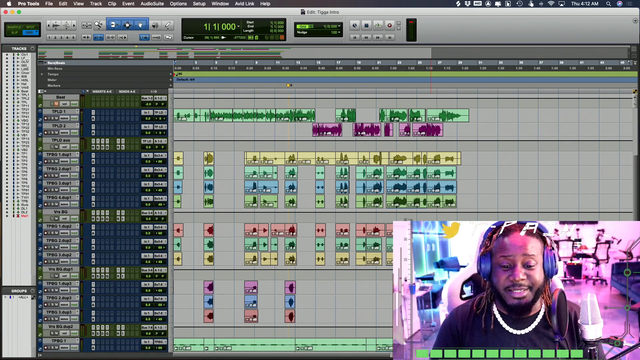Viewport: 640px width, 360px height.
Task: Open the Apple menu
Action: tap(9, 4)
